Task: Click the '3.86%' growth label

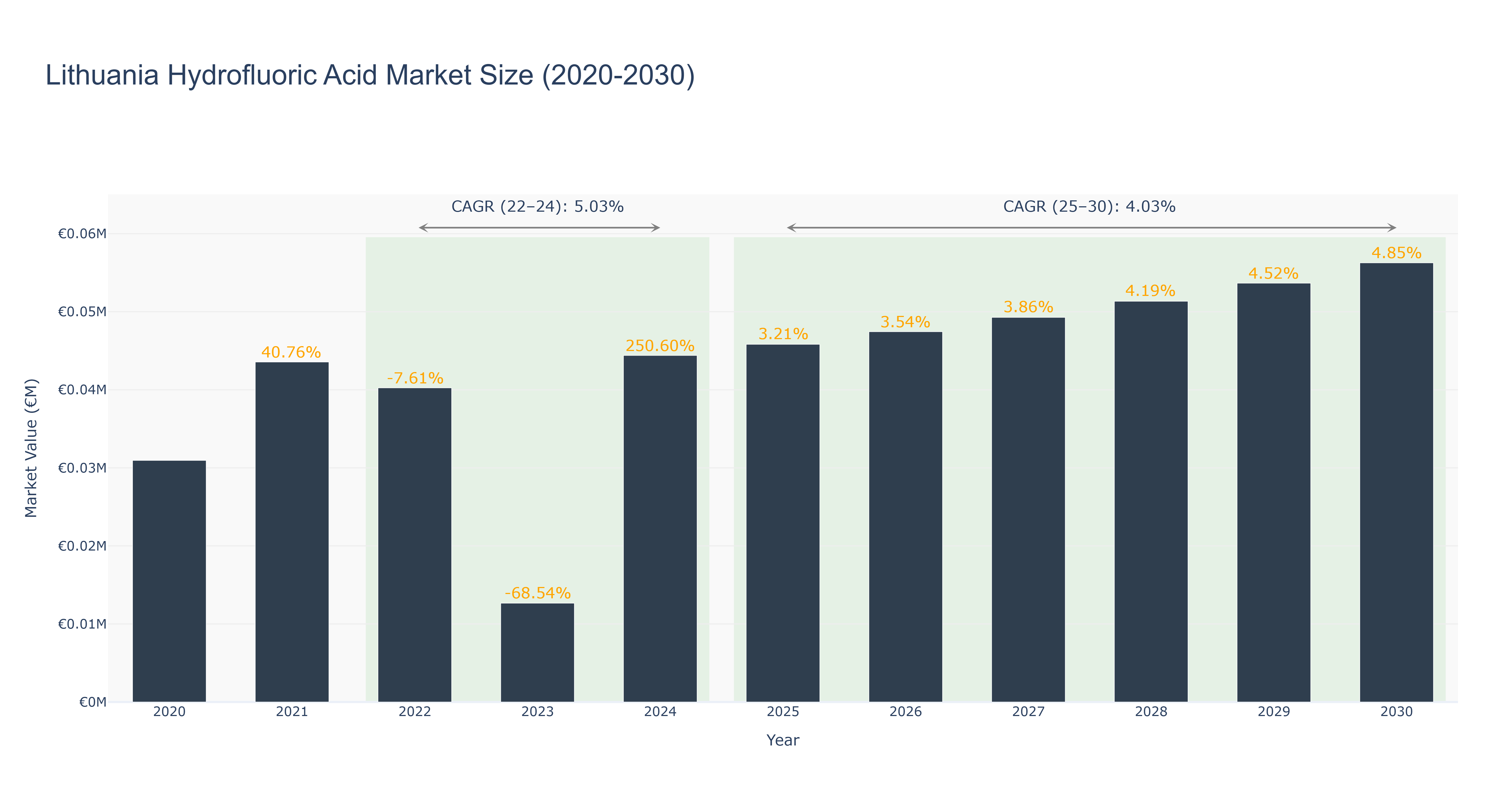Action: pos(1028,307)
